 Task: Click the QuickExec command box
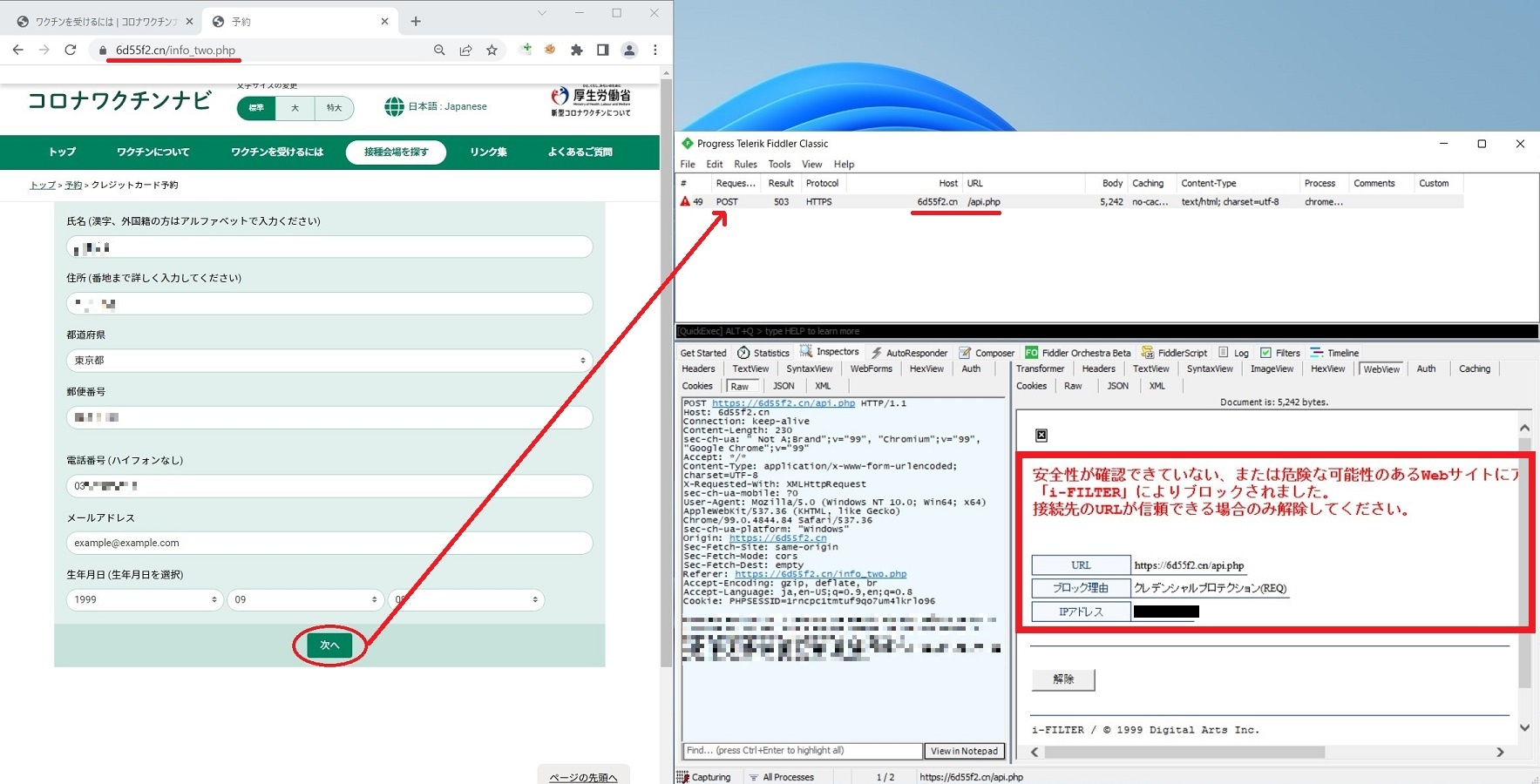(x=1107, y=331)
